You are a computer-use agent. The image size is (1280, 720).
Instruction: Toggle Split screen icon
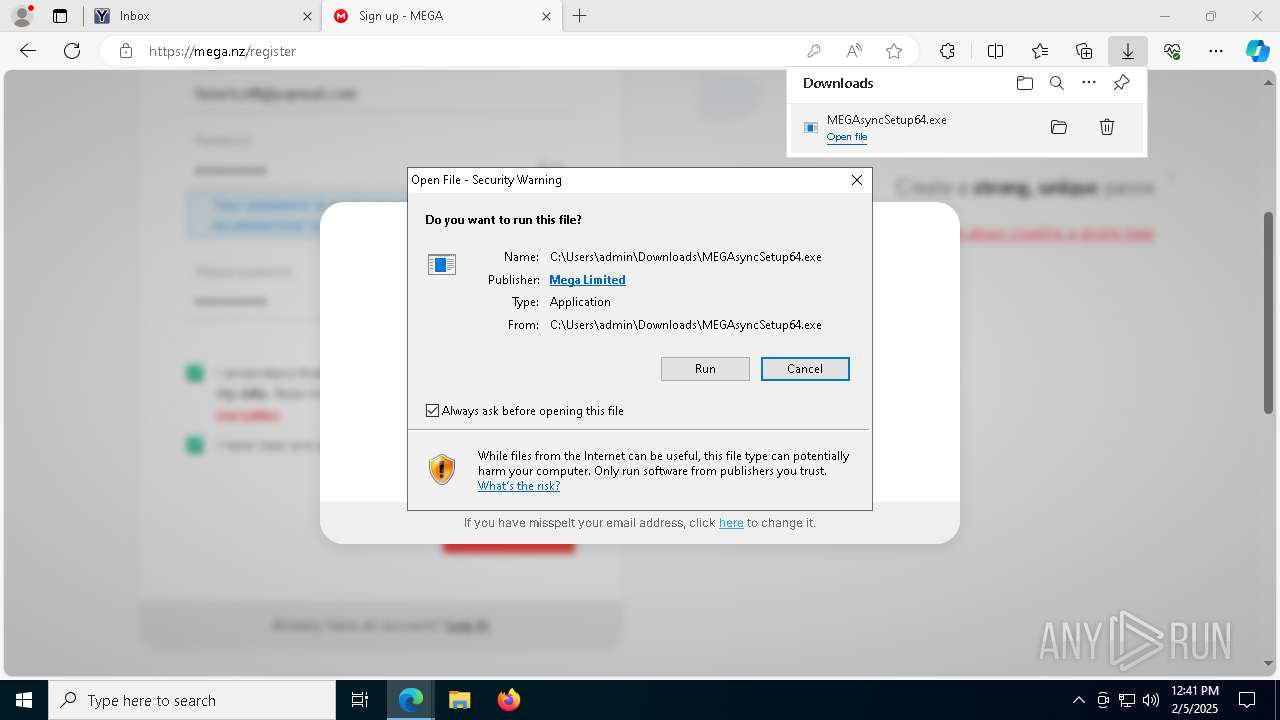point(996,51)
